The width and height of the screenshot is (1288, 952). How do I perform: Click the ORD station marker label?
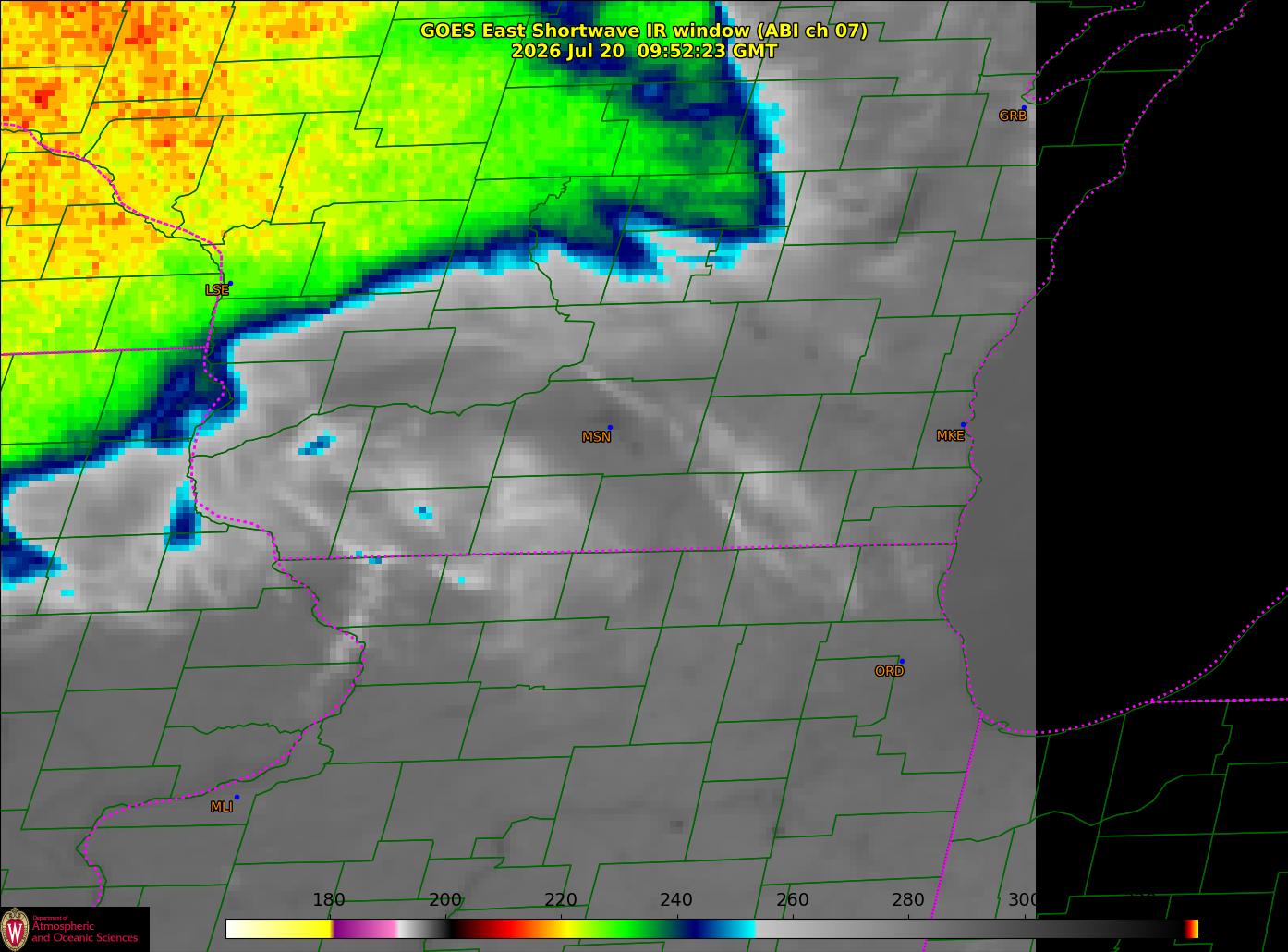pos(889,671)
